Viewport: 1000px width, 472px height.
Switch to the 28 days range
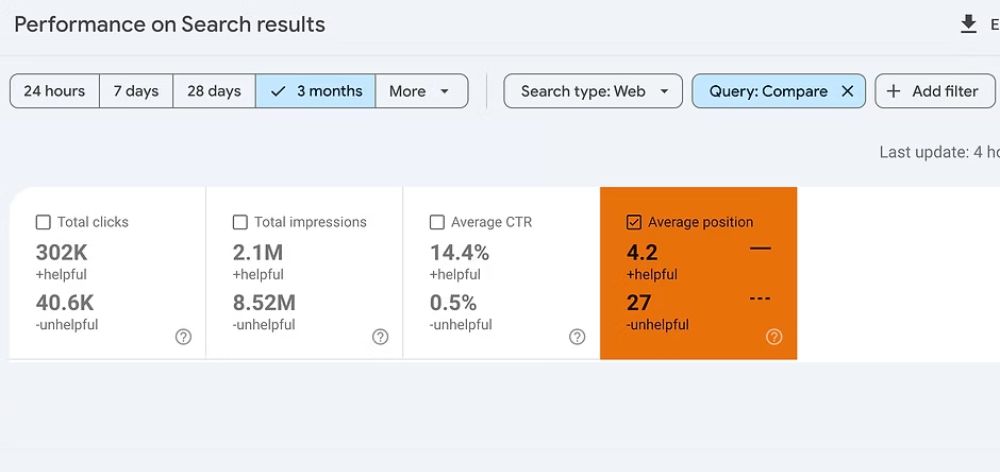coord(214,91)
